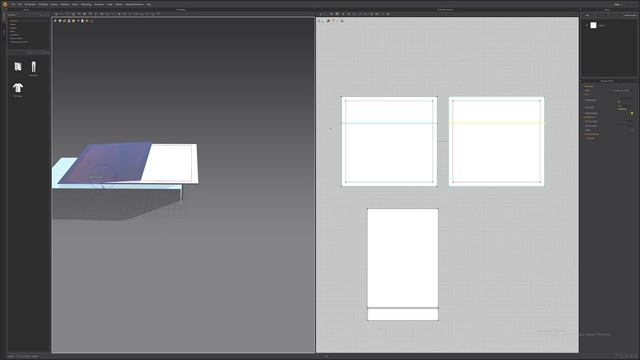Select the cyan internal line on left pattern
Image resolution: width=640 pixels, height=360 pixels.
click(389, 123)
